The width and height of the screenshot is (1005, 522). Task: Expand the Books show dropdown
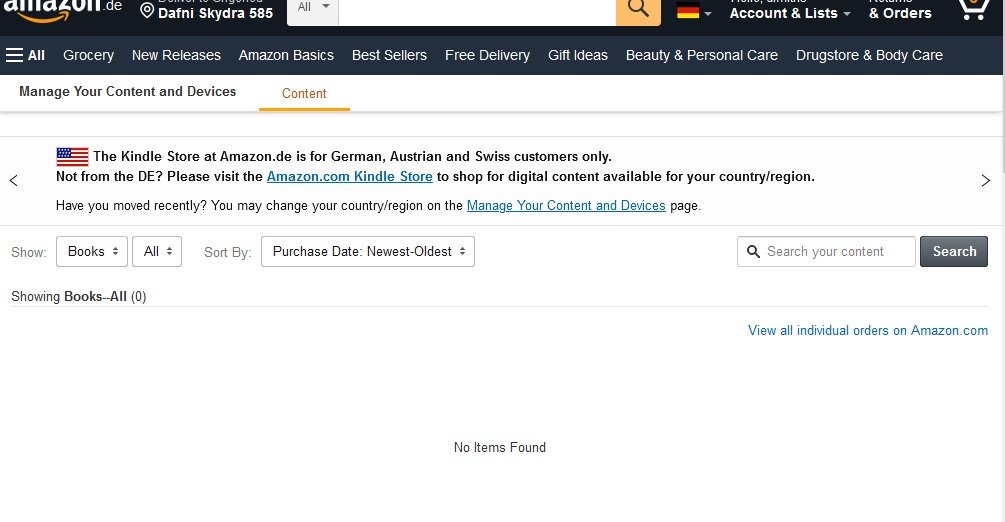92,251
